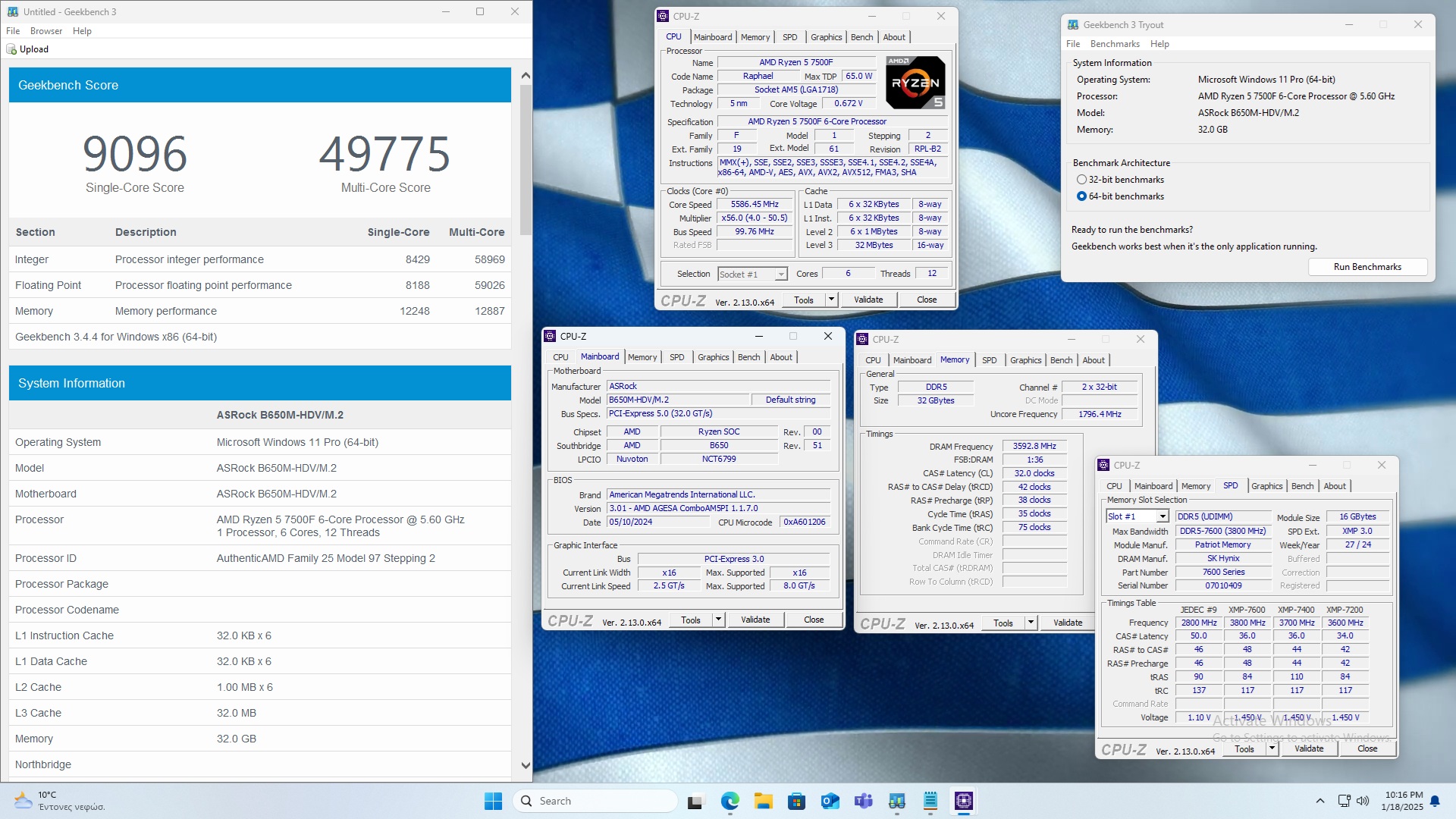1456x819 pixels.
Task: Click scroll-up arrow in Geekbench window
Action: [x=526, y=75]
